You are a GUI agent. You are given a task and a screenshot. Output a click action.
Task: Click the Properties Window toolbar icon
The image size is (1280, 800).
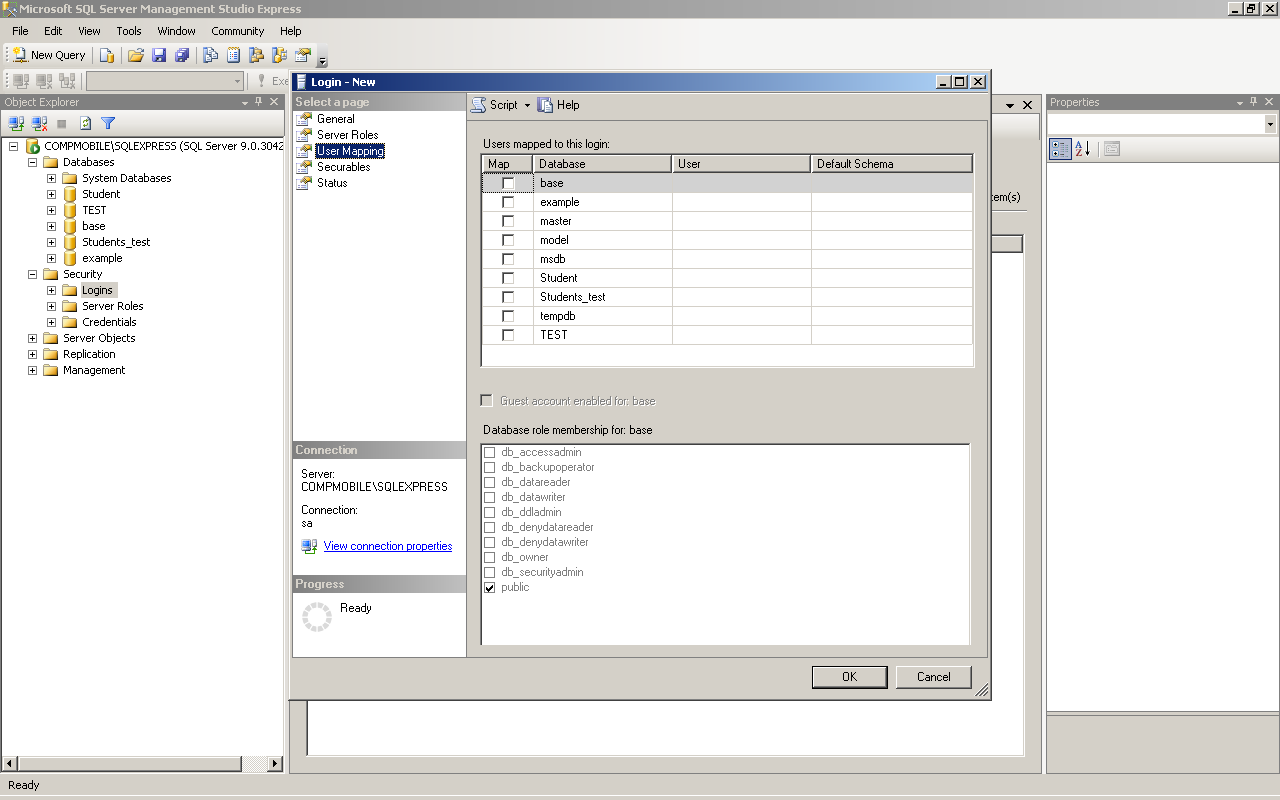tap(303, 55)
